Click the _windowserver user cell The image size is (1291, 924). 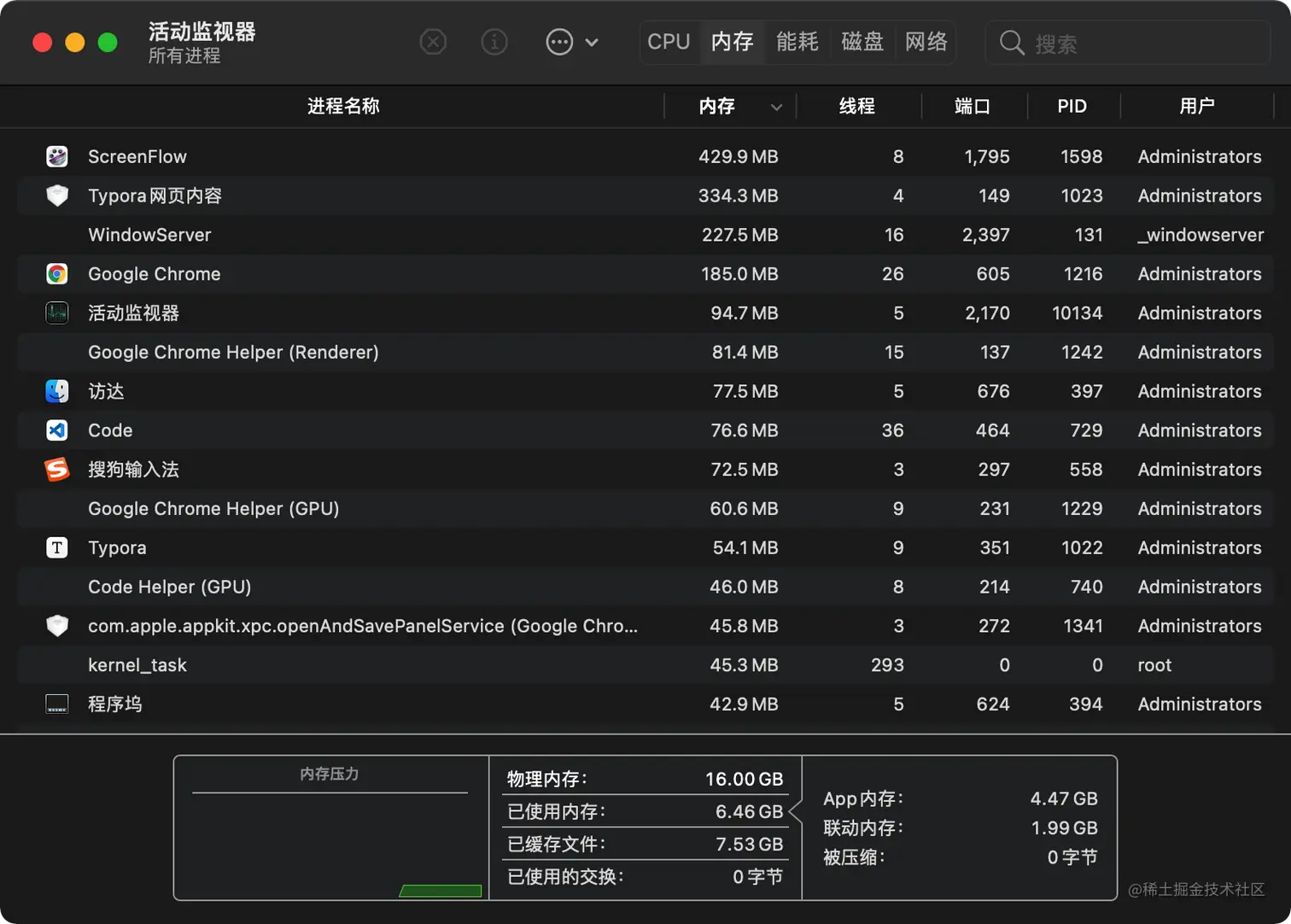[x=1200, y=235]
